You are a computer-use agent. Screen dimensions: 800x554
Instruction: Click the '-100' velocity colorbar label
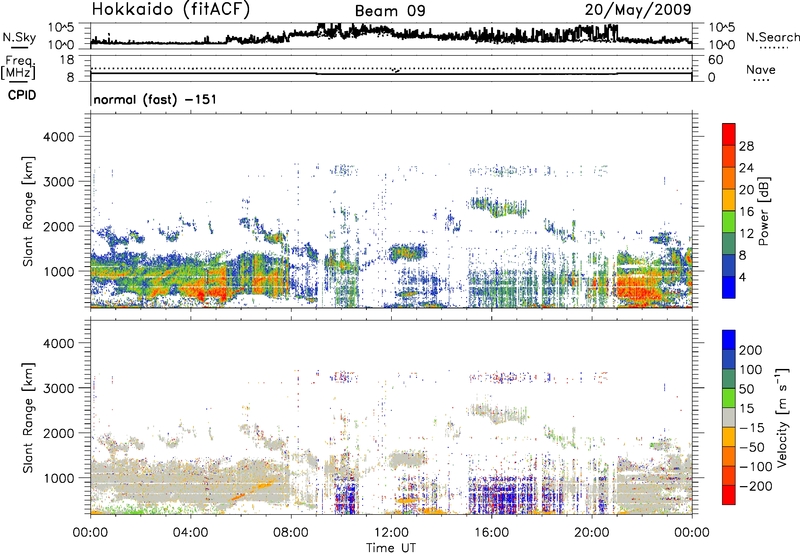[x=755, y=467]
